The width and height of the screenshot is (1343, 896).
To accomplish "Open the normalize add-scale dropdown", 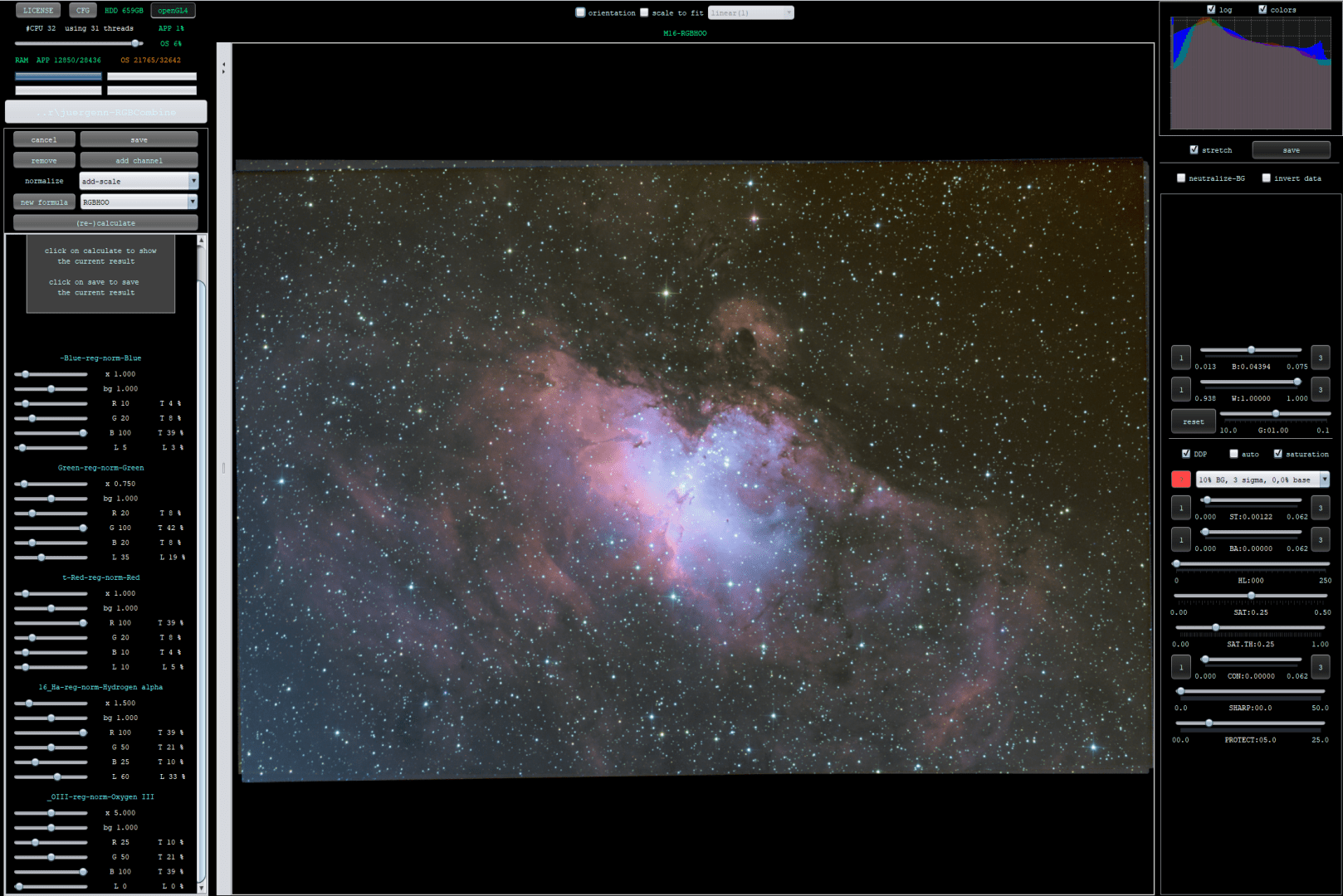I will (139, 181).
